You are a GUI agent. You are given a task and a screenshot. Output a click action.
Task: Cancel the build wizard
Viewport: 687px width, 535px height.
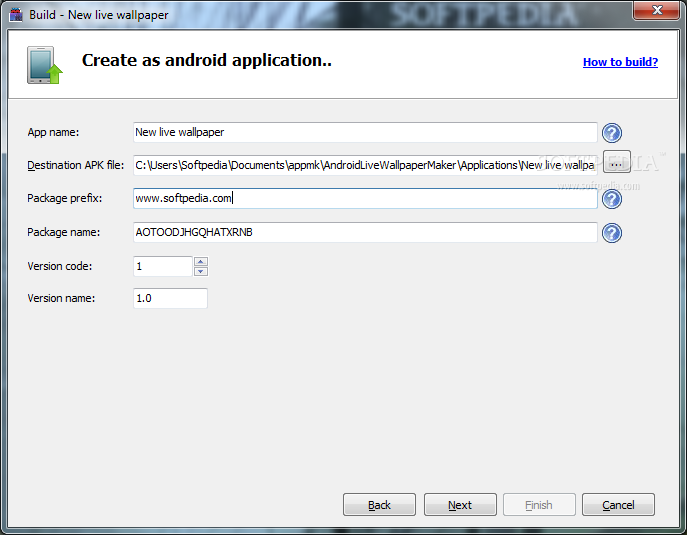click(618, 505)
